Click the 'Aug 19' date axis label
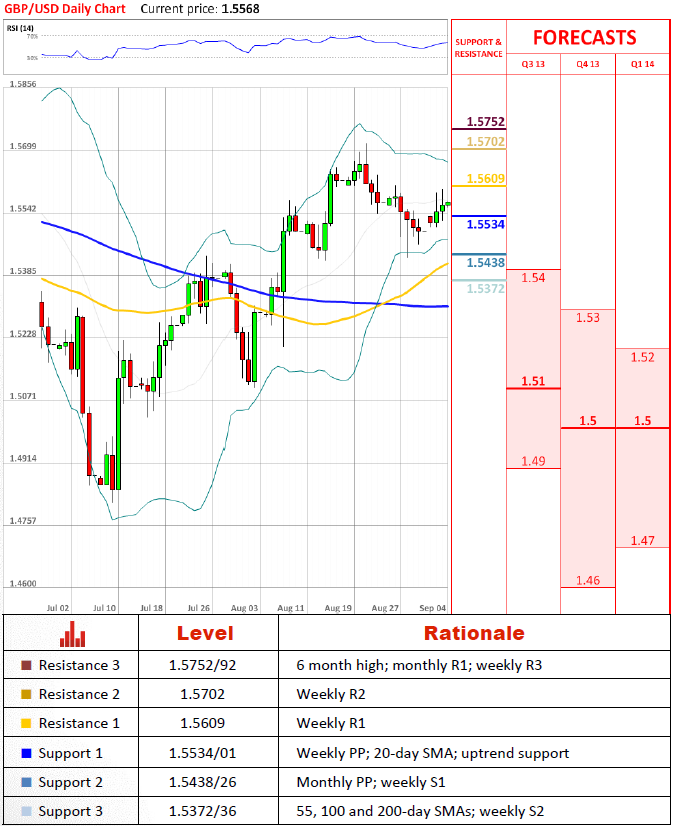The width and height of the screenshot is (673, 826). (x=338, y=608)
